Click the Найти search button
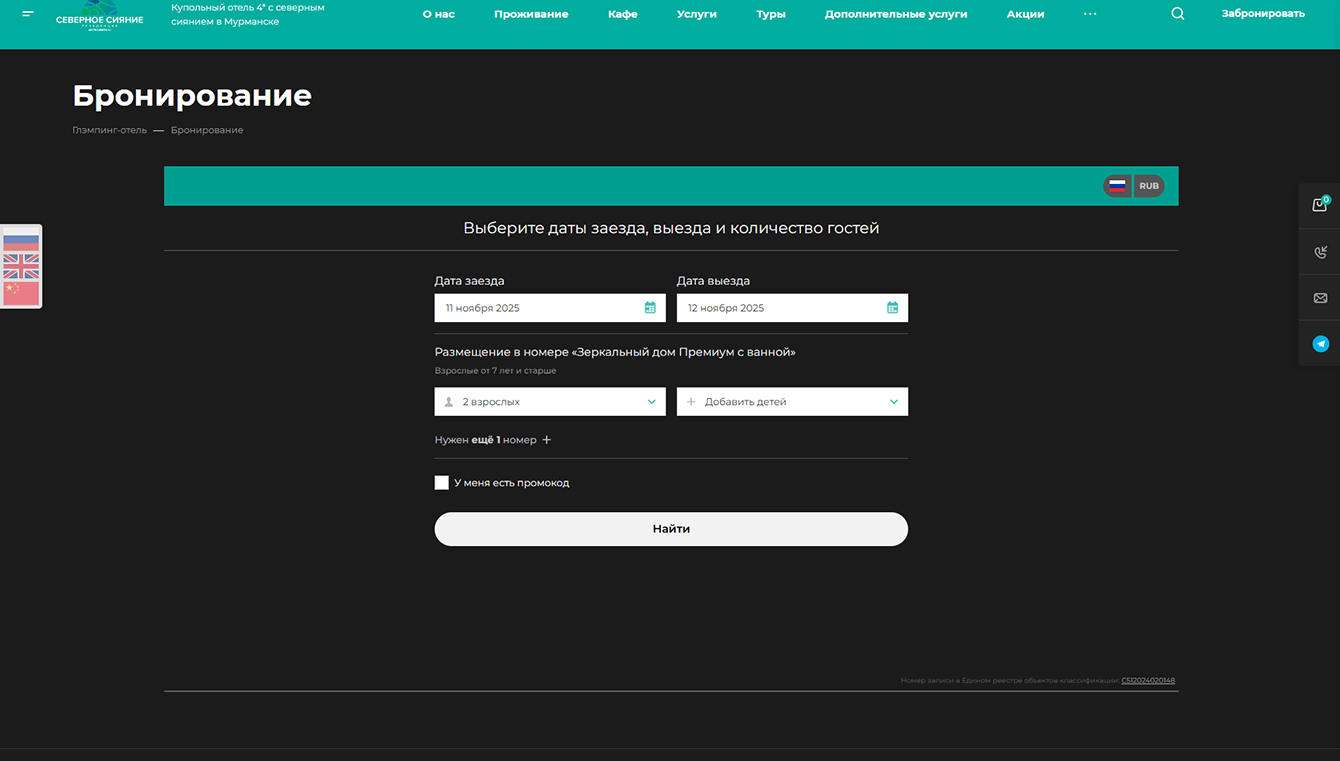Image resolution: width=1340 pixels, height=761 pixels. pyautogui.click(x=671, y=529)
